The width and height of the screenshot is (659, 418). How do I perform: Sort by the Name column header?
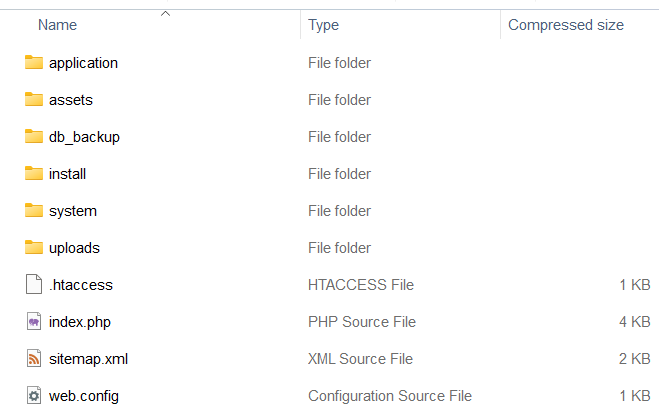58,25
